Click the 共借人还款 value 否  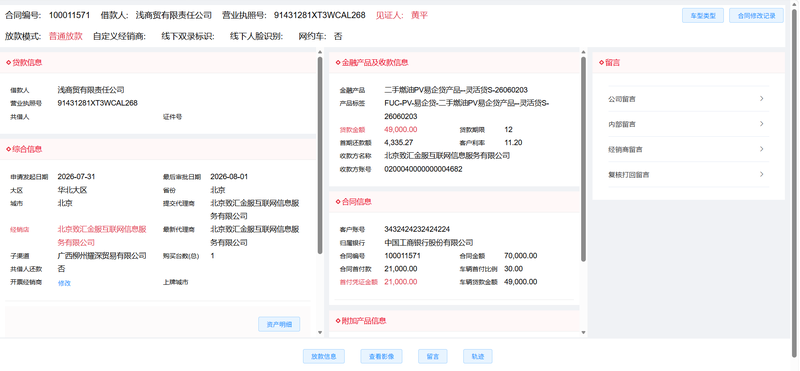(61, 268)
